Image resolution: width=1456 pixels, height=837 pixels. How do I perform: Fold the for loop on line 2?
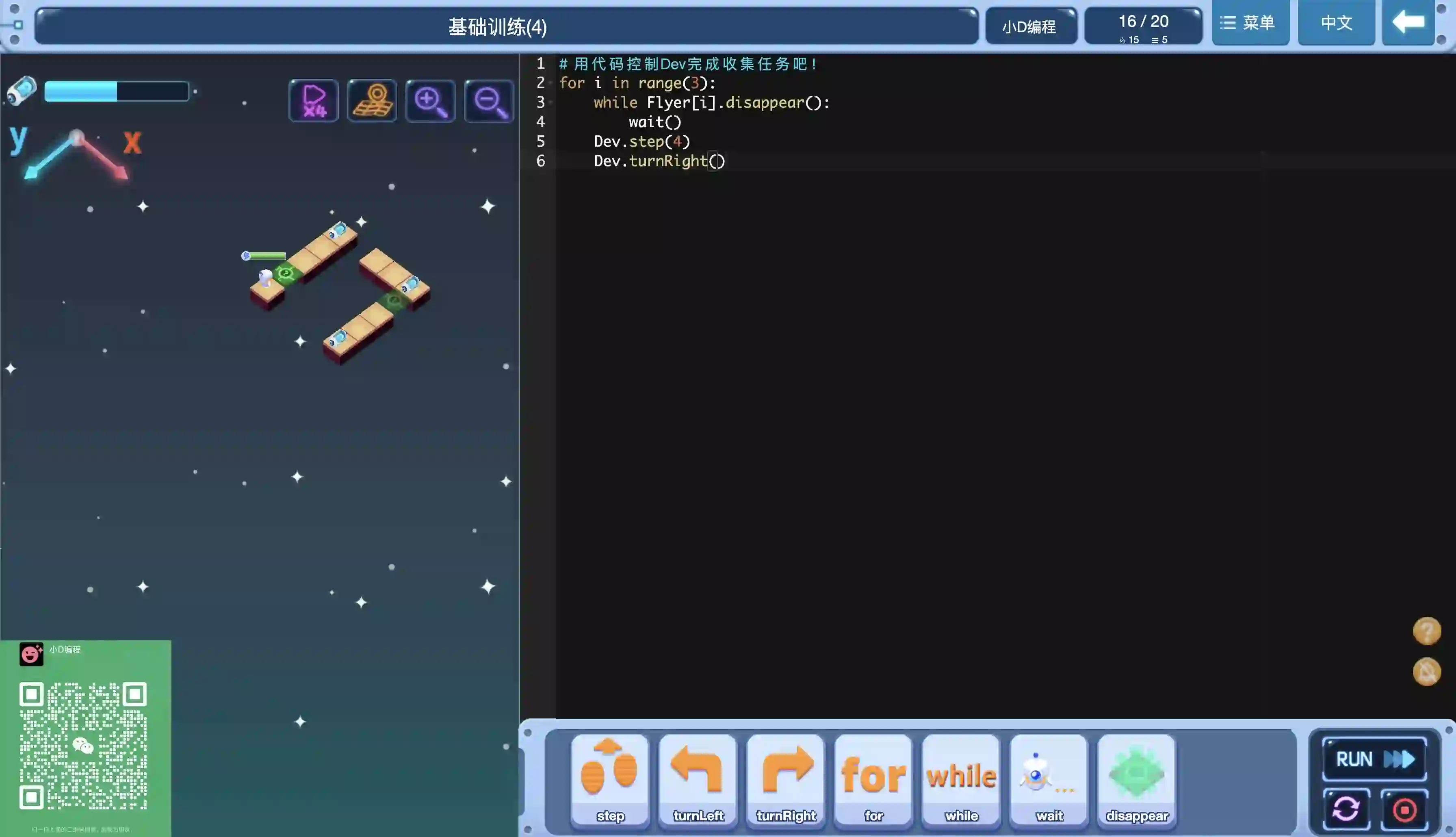point(550,83)
